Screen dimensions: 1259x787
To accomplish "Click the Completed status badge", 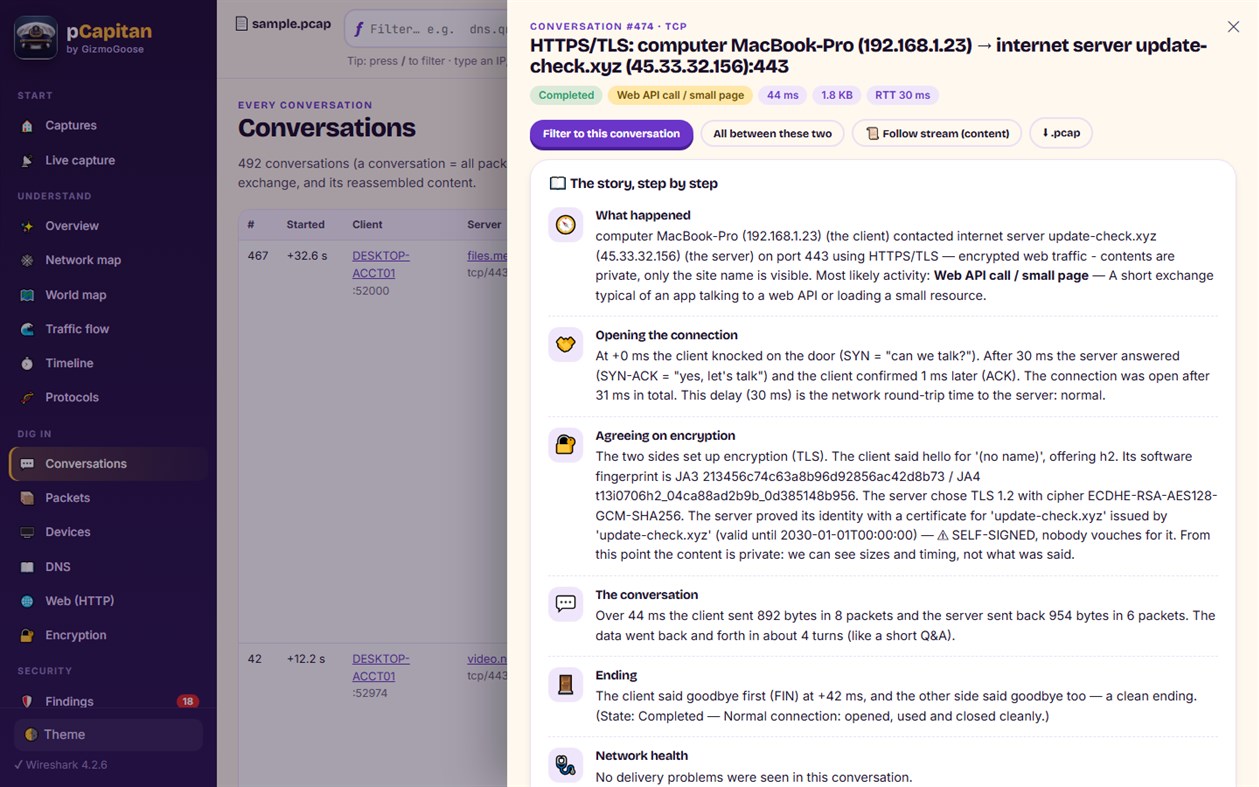I will point(566,96).
